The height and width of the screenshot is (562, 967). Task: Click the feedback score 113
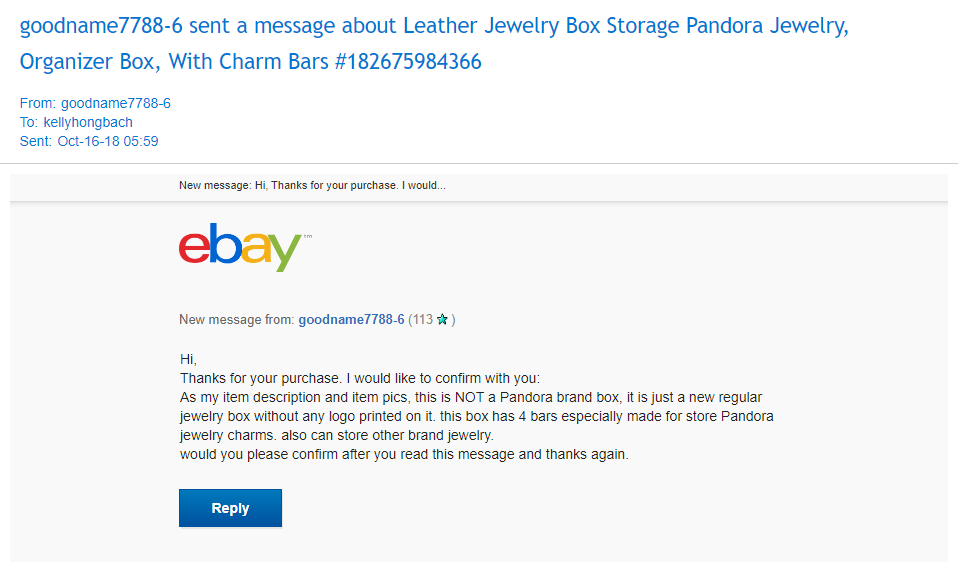tap(421, 320)
